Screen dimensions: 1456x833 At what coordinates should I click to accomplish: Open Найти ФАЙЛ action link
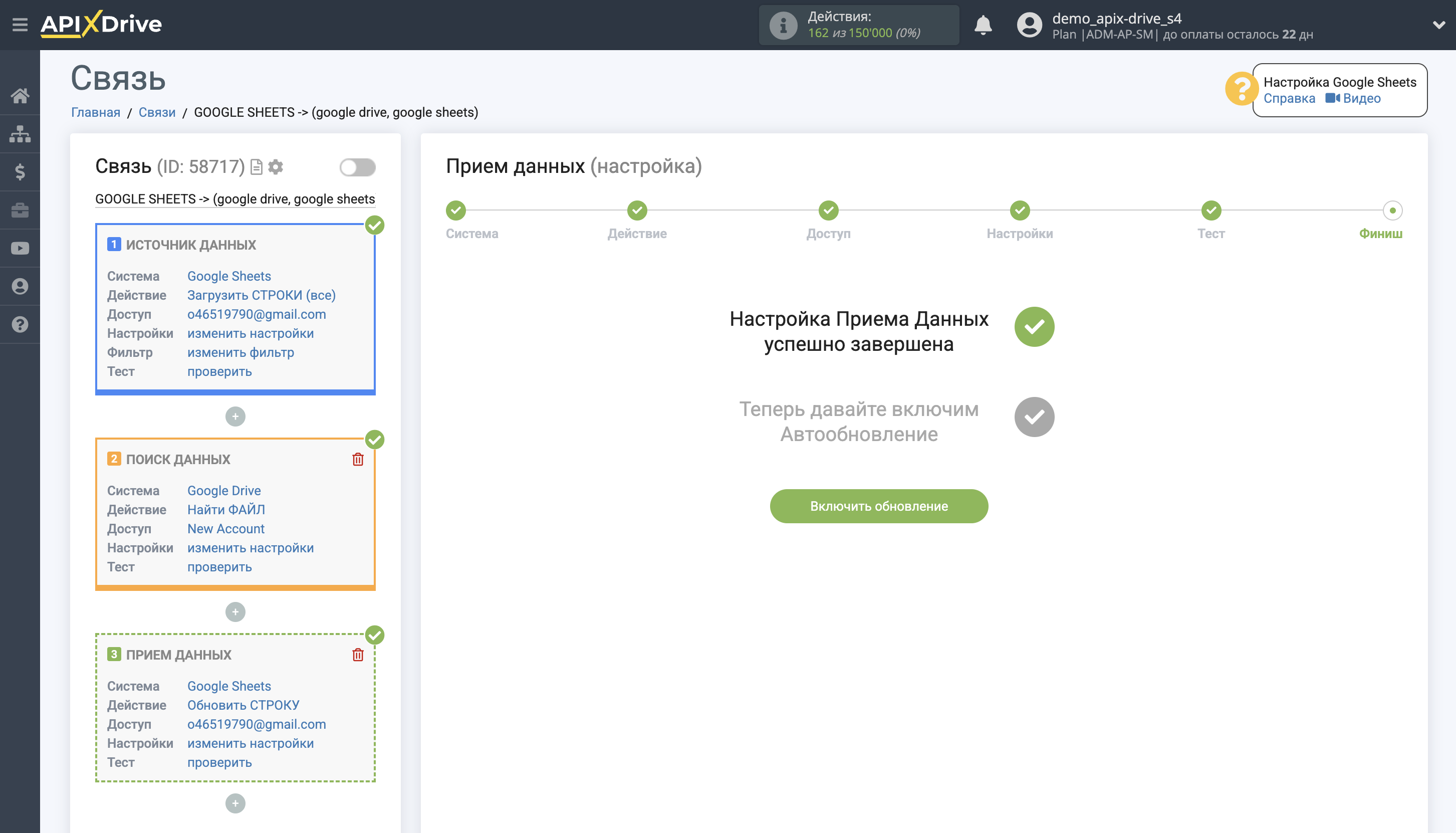click(x=226, y=510)
